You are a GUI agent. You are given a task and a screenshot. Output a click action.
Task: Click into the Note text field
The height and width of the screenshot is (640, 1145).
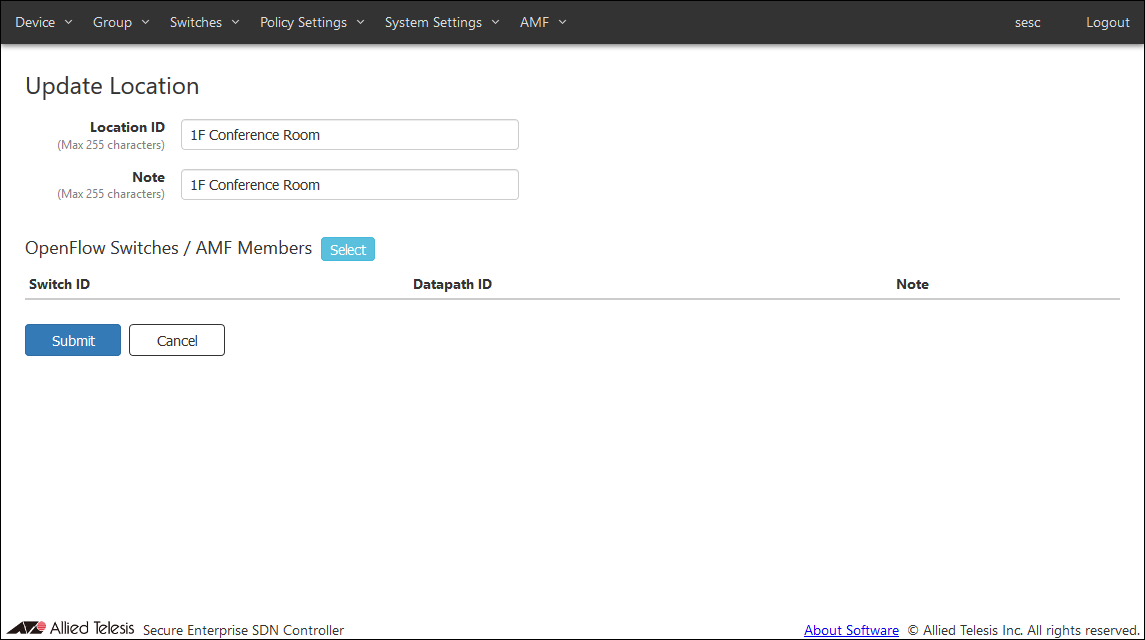(x=349, y=185)
